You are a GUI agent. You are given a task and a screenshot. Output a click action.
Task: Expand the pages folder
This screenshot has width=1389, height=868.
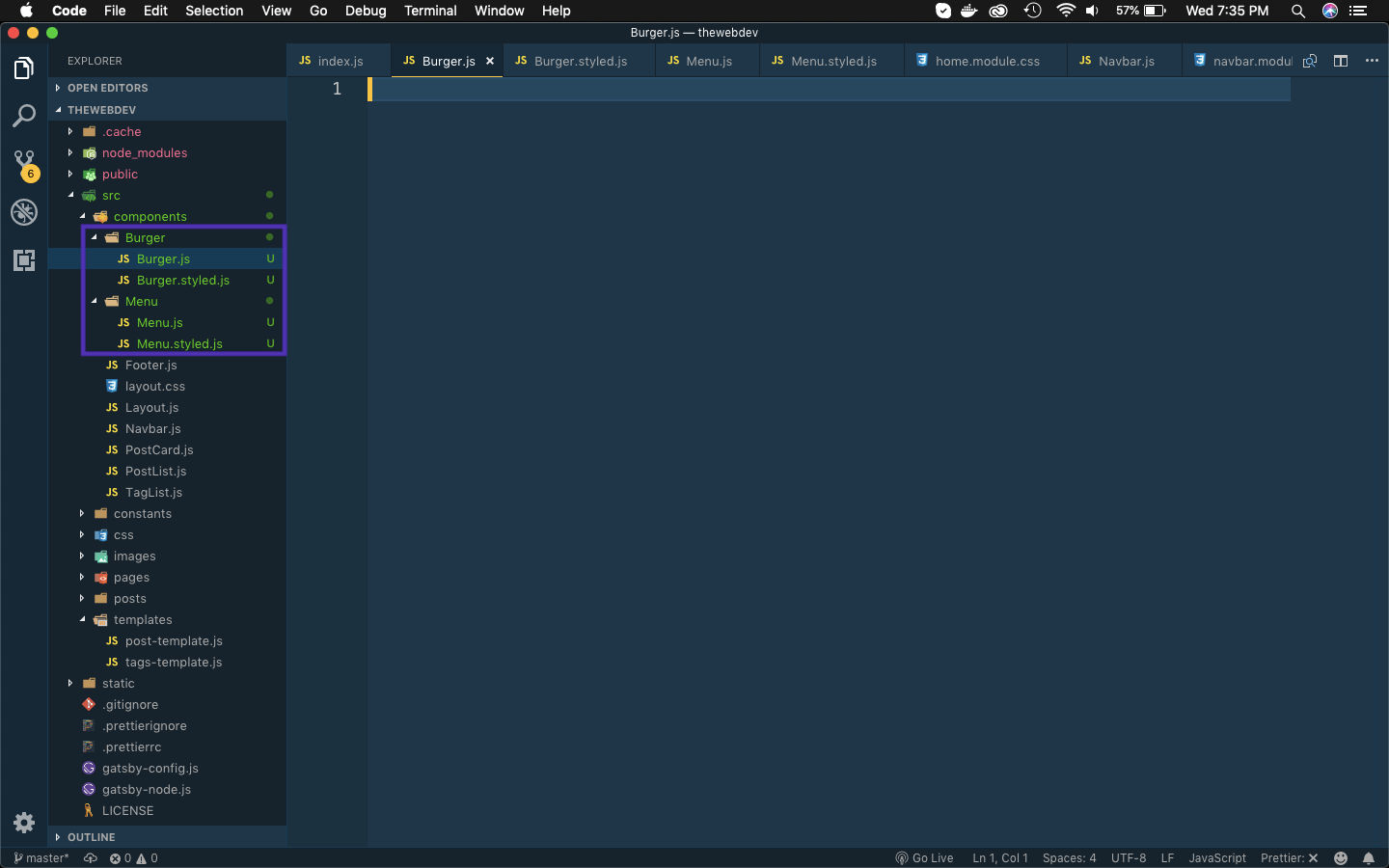(x=167, y=577)
